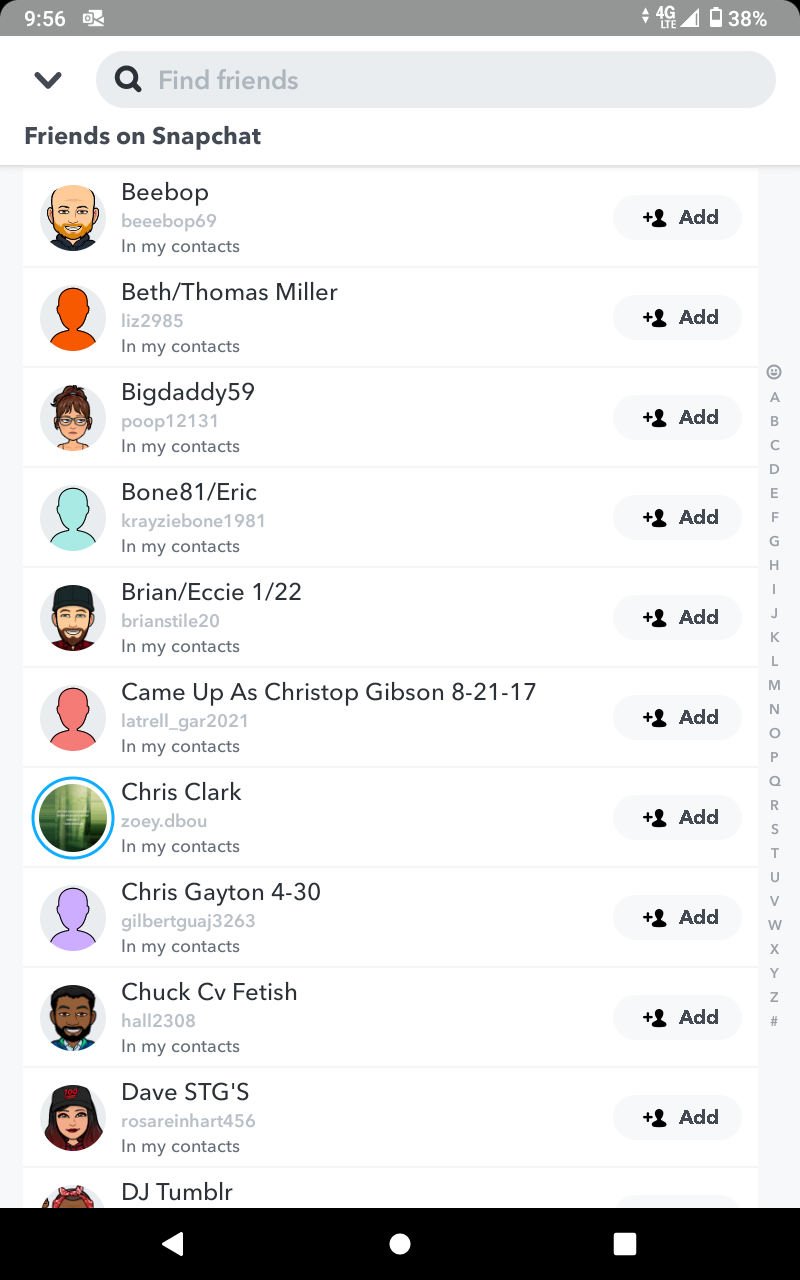Tap the search magnifier icon

[x=128, y=80]
